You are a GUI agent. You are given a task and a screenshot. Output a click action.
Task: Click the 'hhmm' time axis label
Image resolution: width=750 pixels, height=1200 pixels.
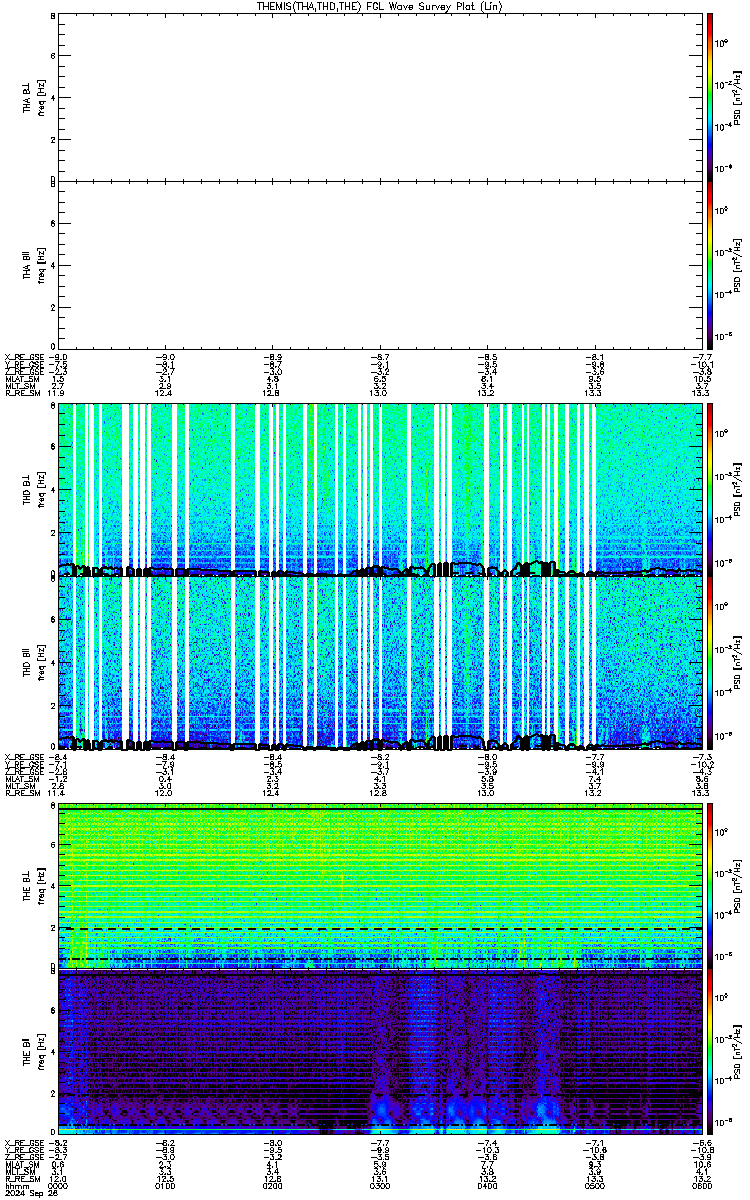pos(15,1187)
